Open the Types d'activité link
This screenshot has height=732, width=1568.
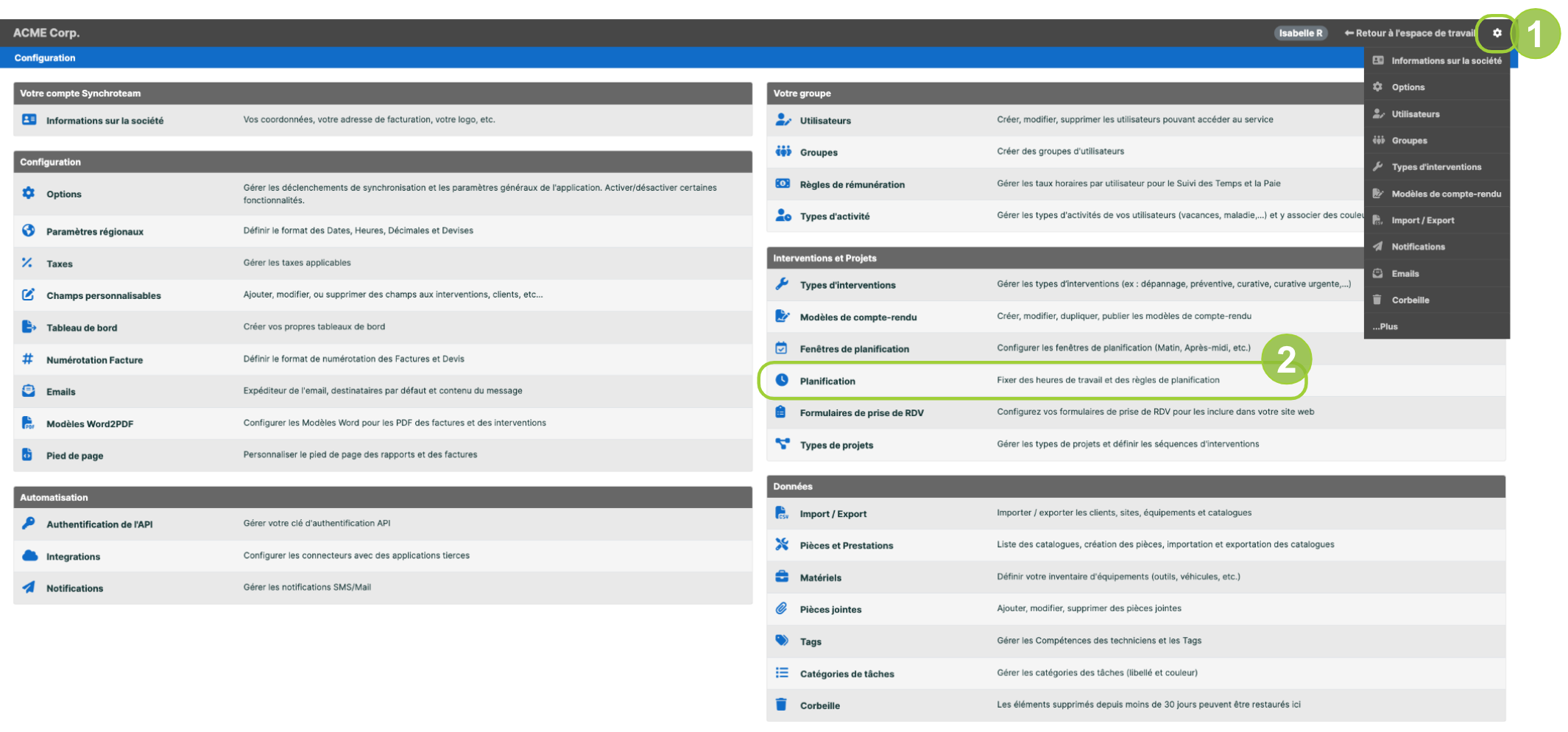834,217
